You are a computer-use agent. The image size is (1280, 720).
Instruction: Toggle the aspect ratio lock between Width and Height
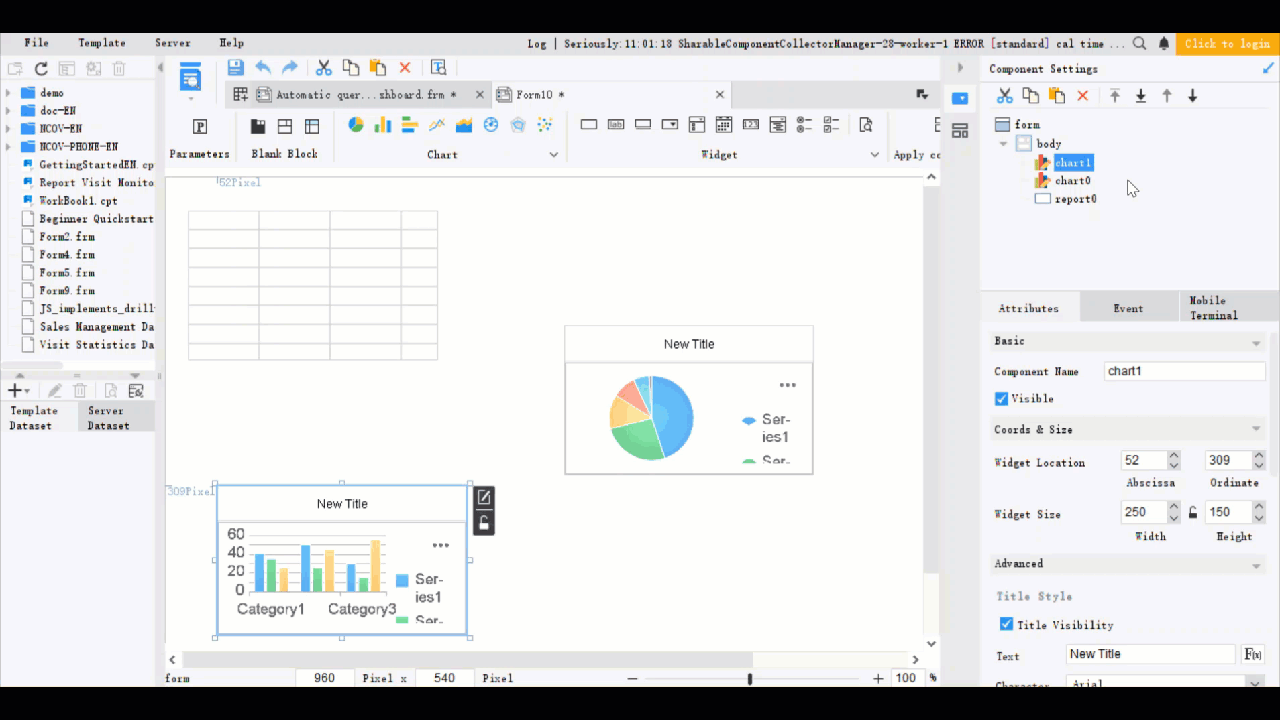click(1192, 513)
